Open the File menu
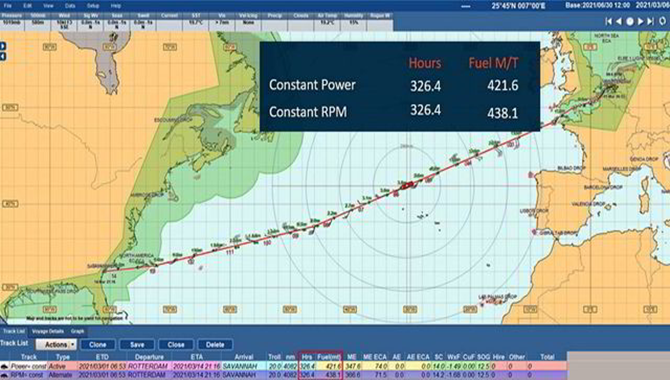The width and height of the screenshot is (670, 380). (x=8, y=6)
